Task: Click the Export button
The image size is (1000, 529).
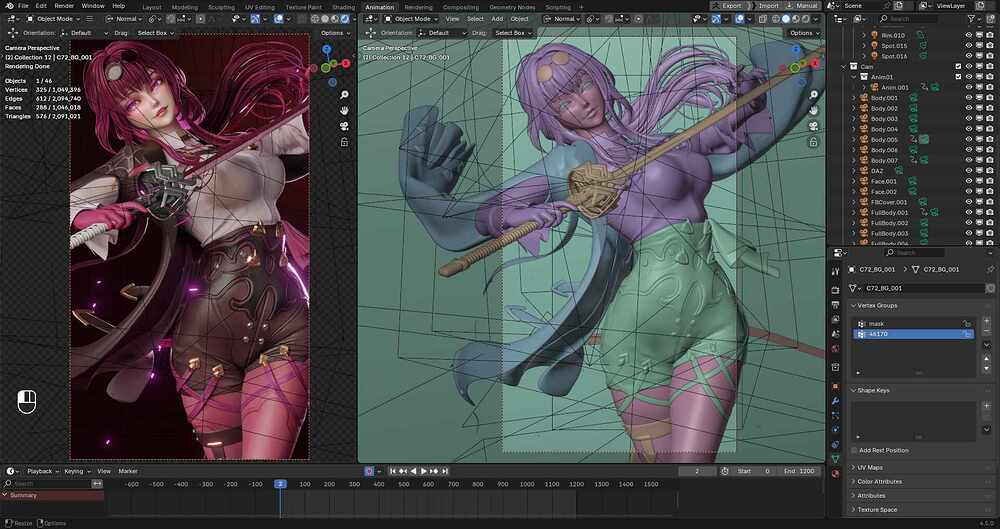Action: 728,6
